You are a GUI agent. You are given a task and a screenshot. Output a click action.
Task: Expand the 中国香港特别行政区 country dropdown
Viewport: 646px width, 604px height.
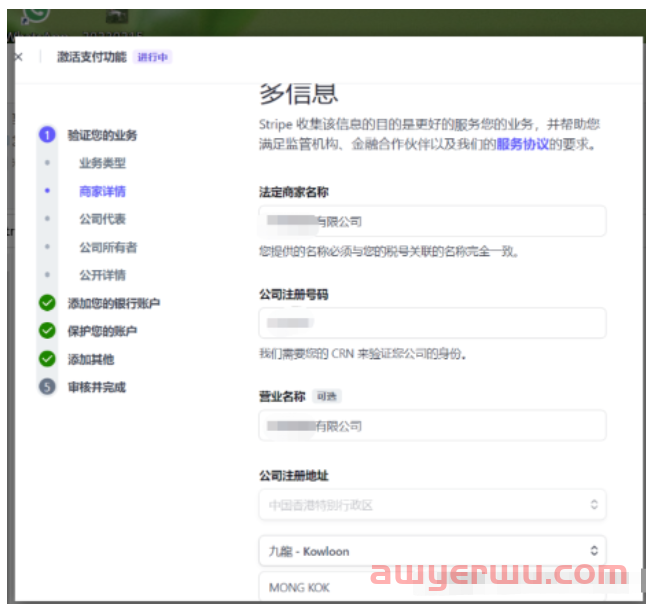click(x=432, y=505)
